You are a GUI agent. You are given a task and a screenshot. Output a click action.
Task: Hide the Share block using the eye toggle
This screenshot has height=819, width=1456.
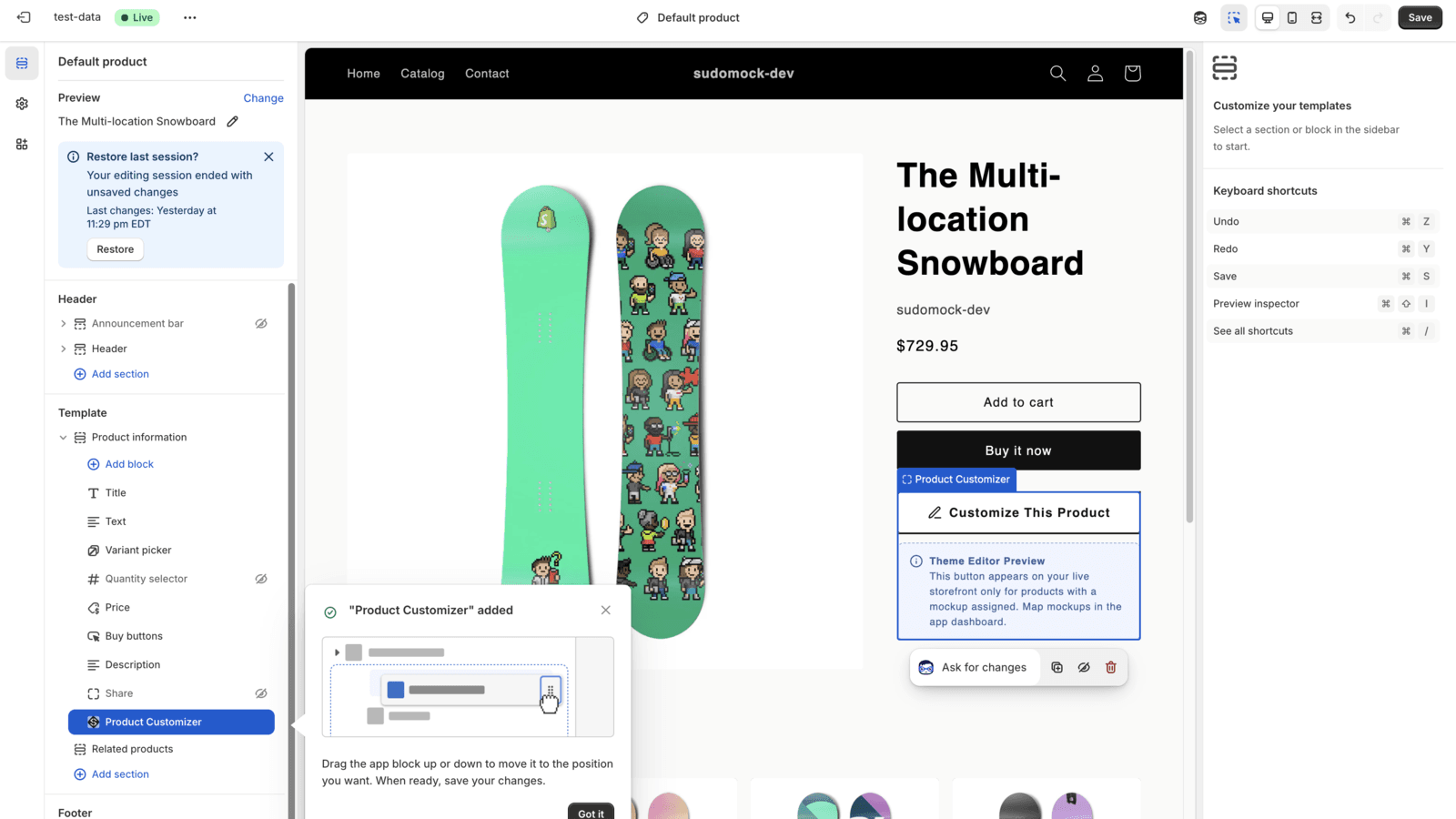coord(261,693)
